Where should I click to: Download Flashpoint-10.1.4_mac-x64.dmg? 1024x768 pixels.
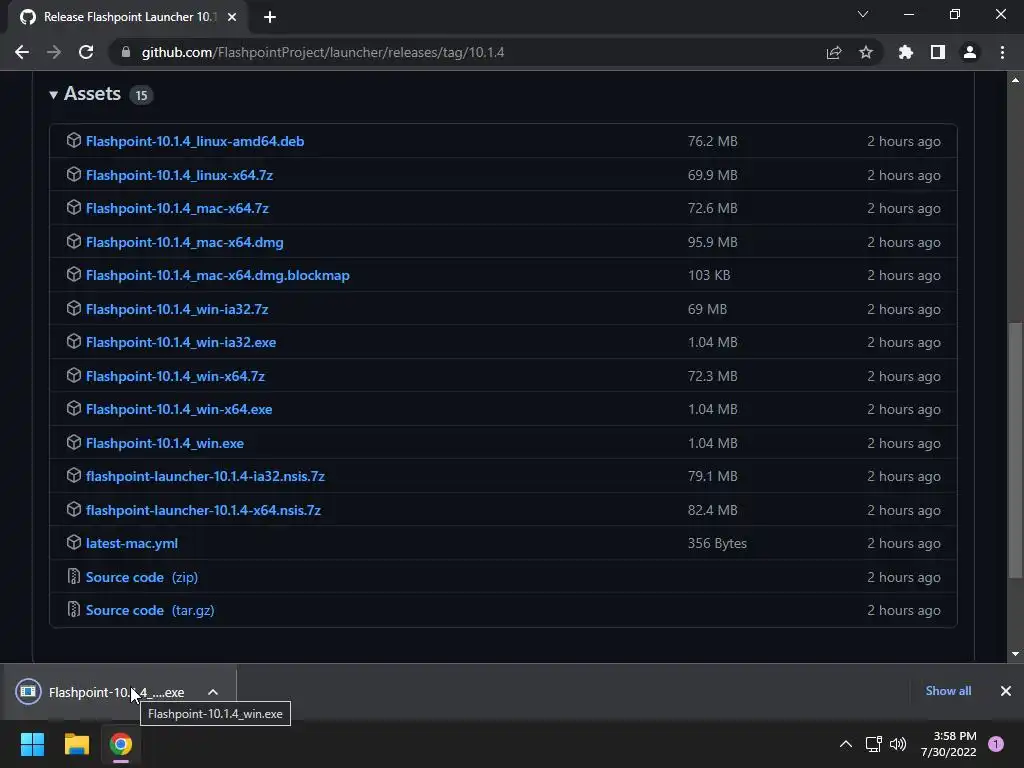click(185, 242)
